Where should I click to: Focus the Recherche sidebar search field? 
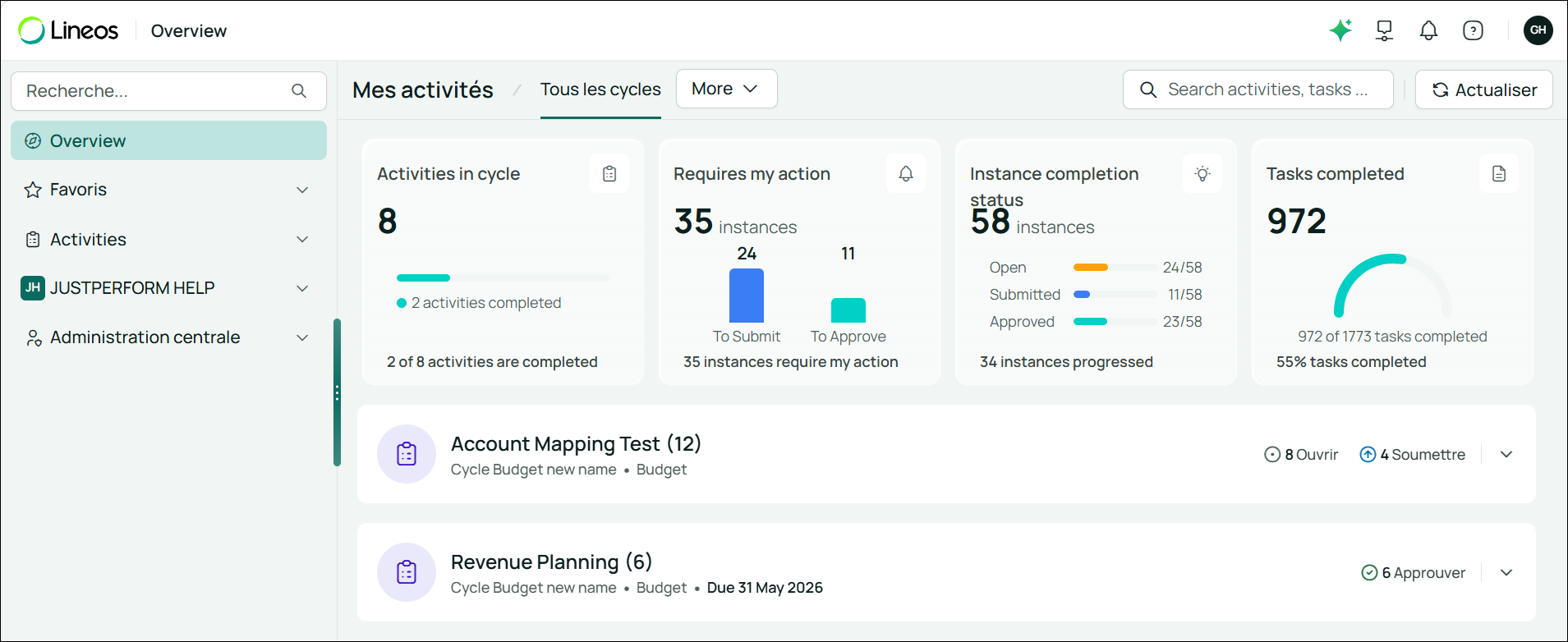(x=168, y=91)
